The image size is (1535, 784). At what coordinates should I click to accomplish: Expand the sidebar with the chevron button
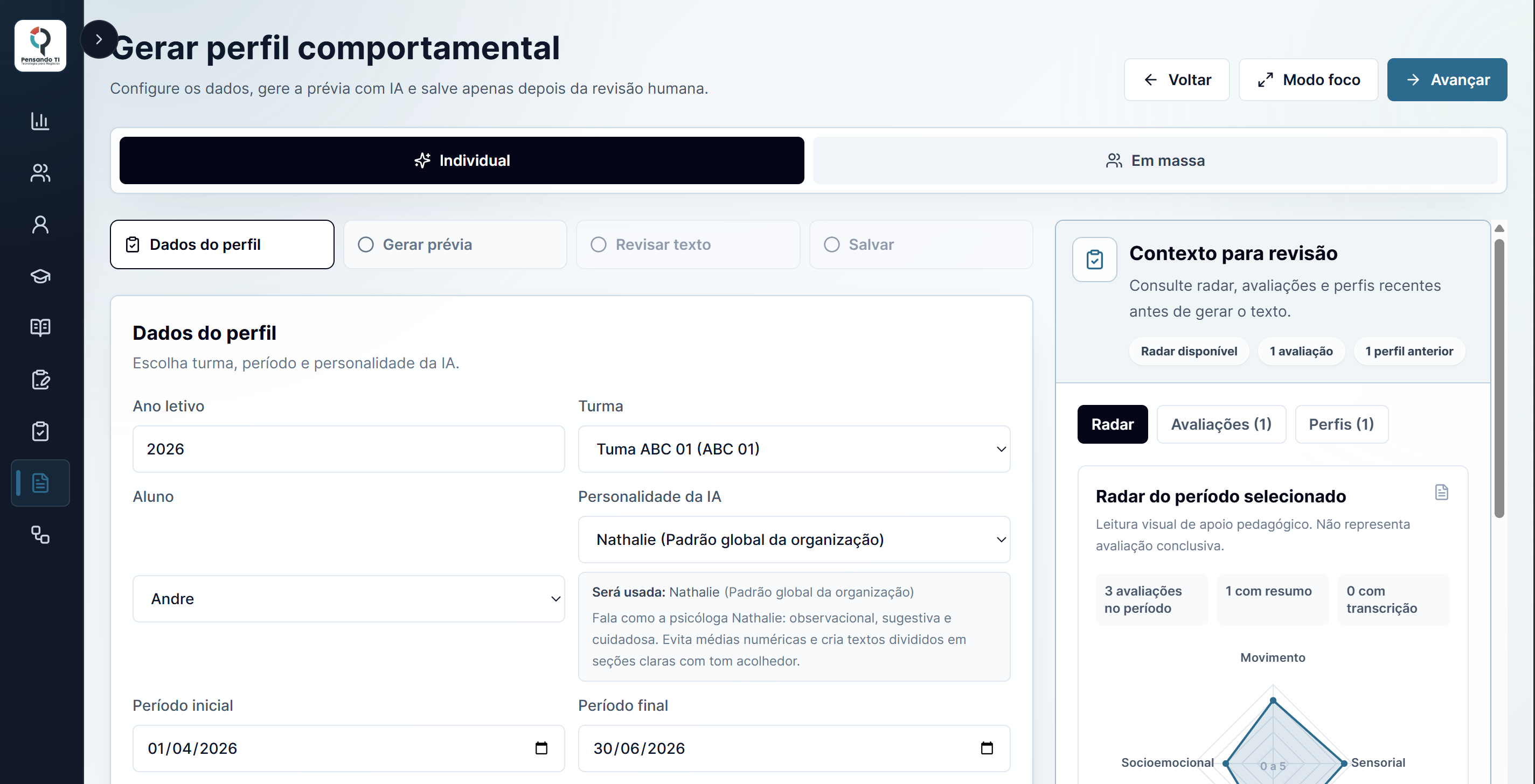99,39
